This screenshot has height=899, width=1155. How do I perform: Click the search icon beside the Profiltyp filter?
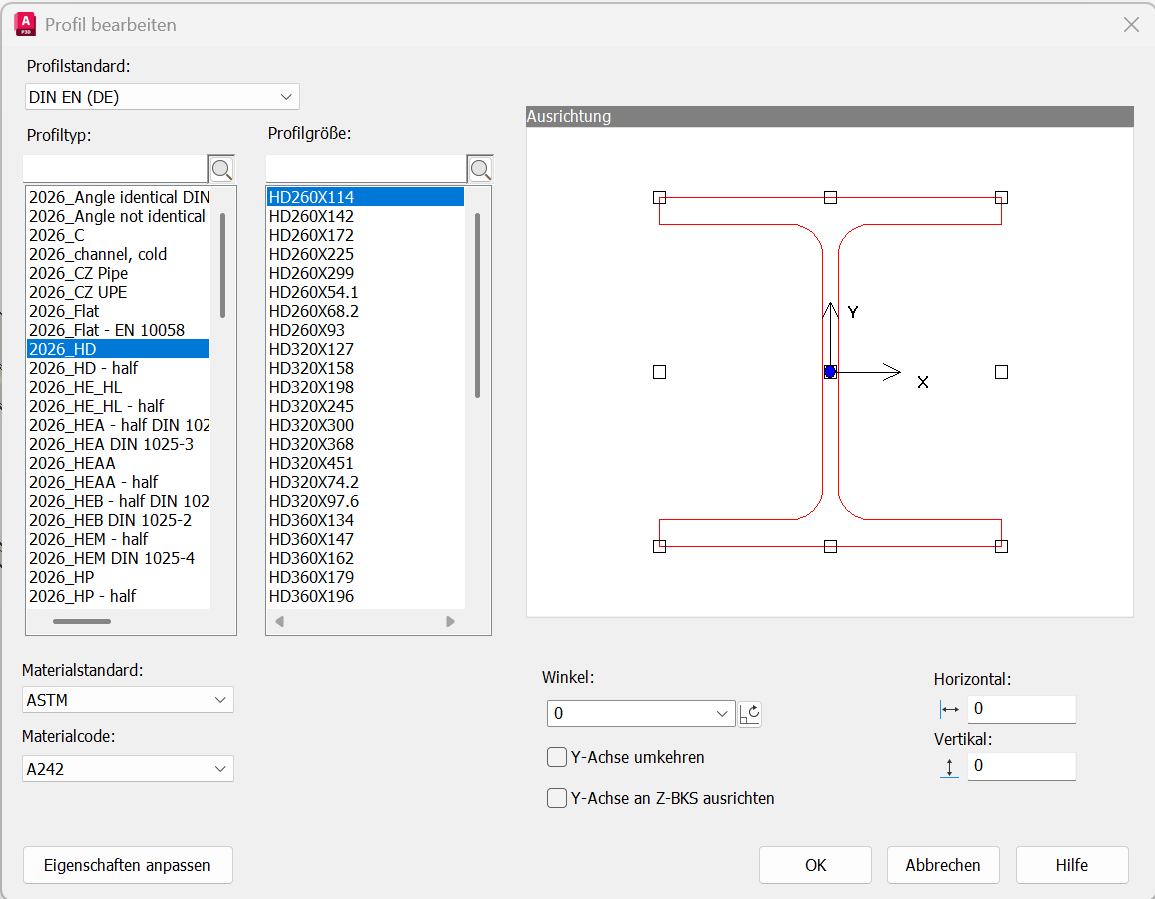pyautogui.click(x=221, y=168)
